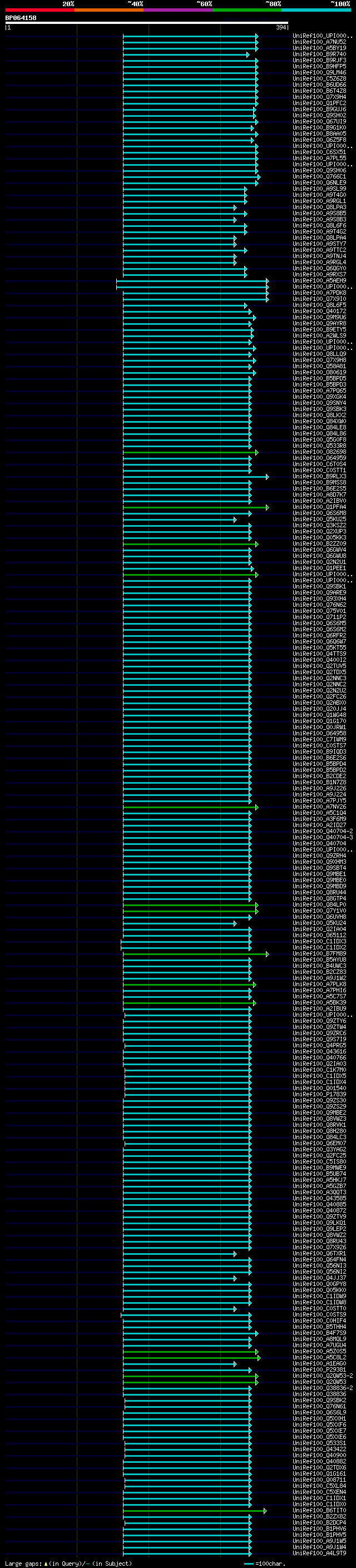Click UniRef100_Q1PEE1 label
The height and width of the screenshot is (1568, 356).
[319, 568]
